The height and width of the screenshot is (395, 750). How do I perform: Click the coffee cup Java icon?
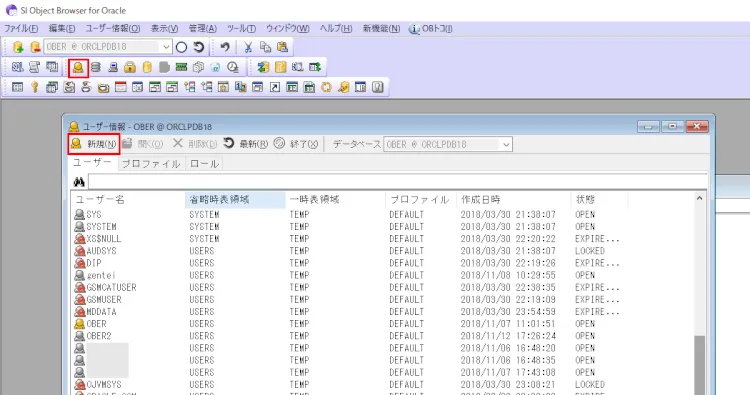click(x=86, y=87)
